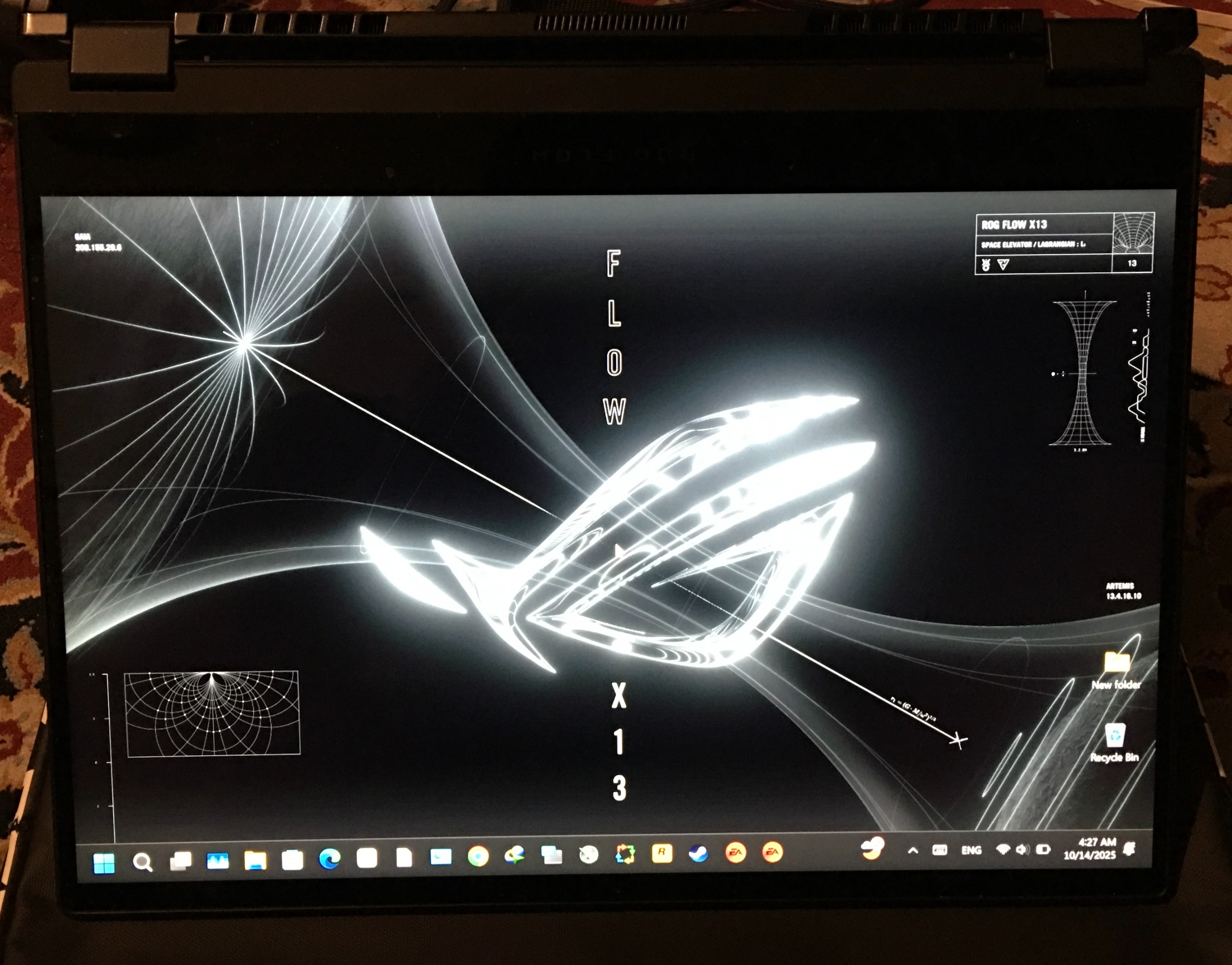The height and width of the screenshot is (965, 1232).
Task: Open the clock and date showing 4:27 AM
Action: tap(1090, 849)
